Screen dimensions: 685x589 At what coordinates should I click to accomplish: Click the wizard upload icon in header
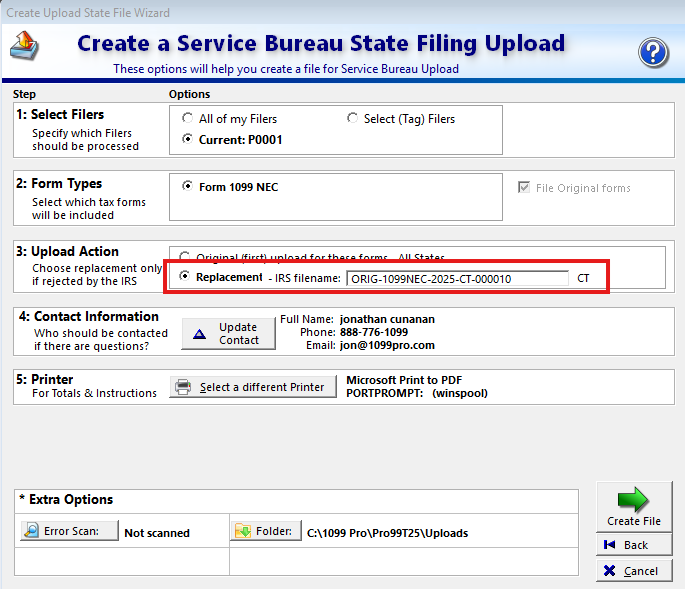click(26, 46)
